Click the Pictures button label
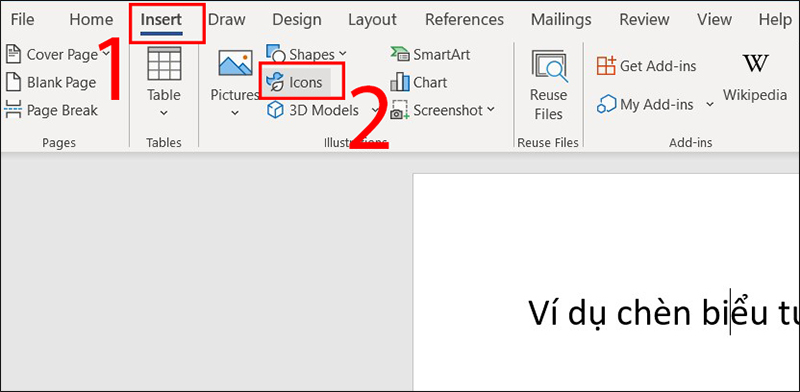800x392 pixels. coord(235,95)
